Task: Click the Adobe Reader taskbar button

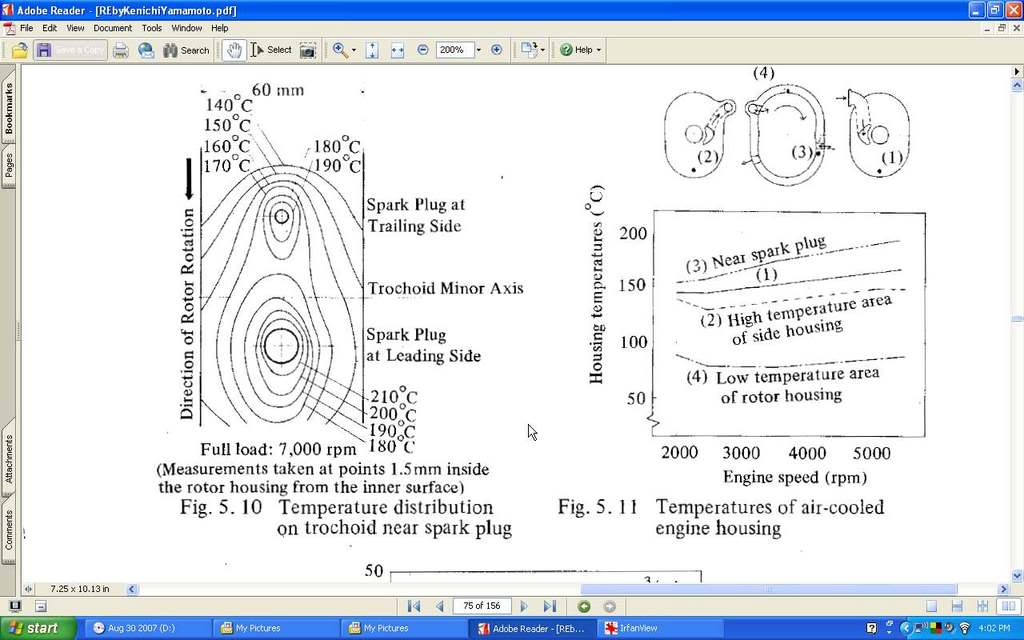Action: [x=534, y=628]
